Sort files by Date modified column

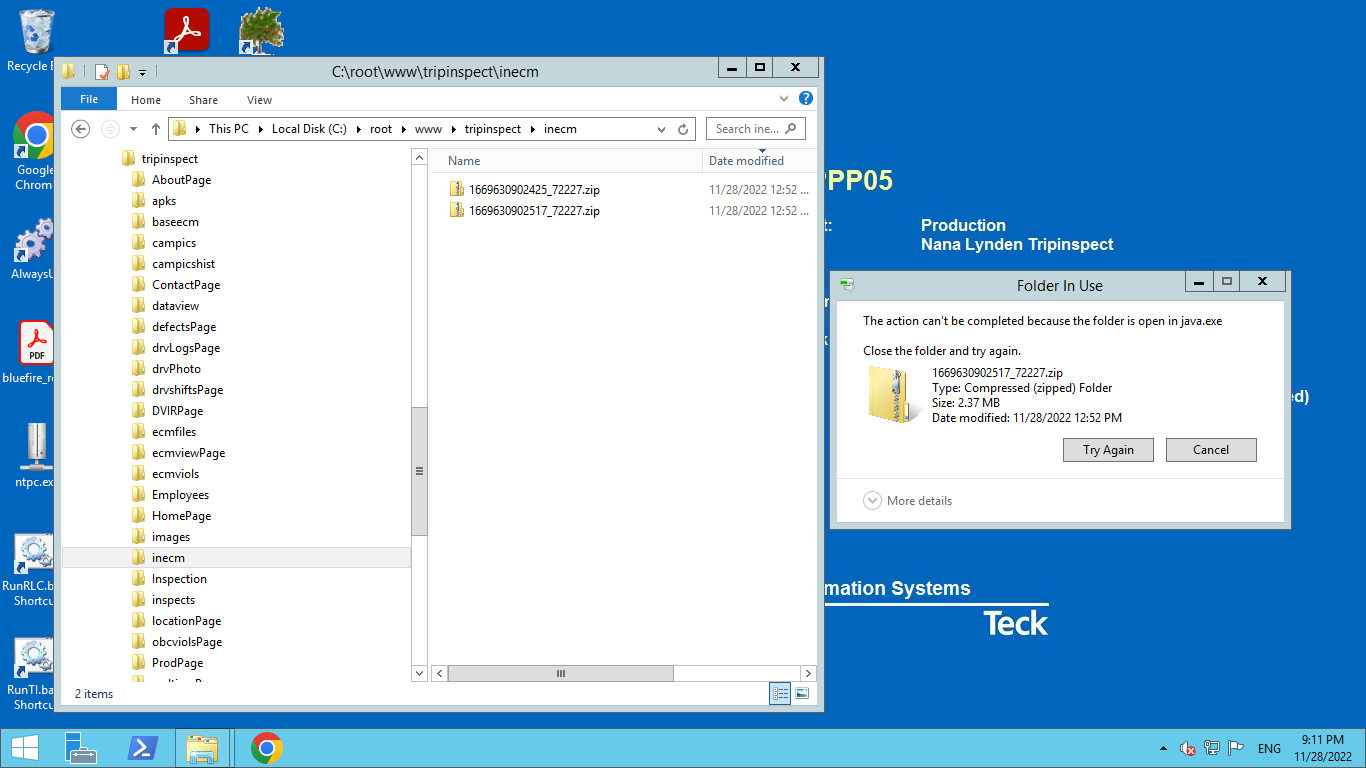pos(760,160)
